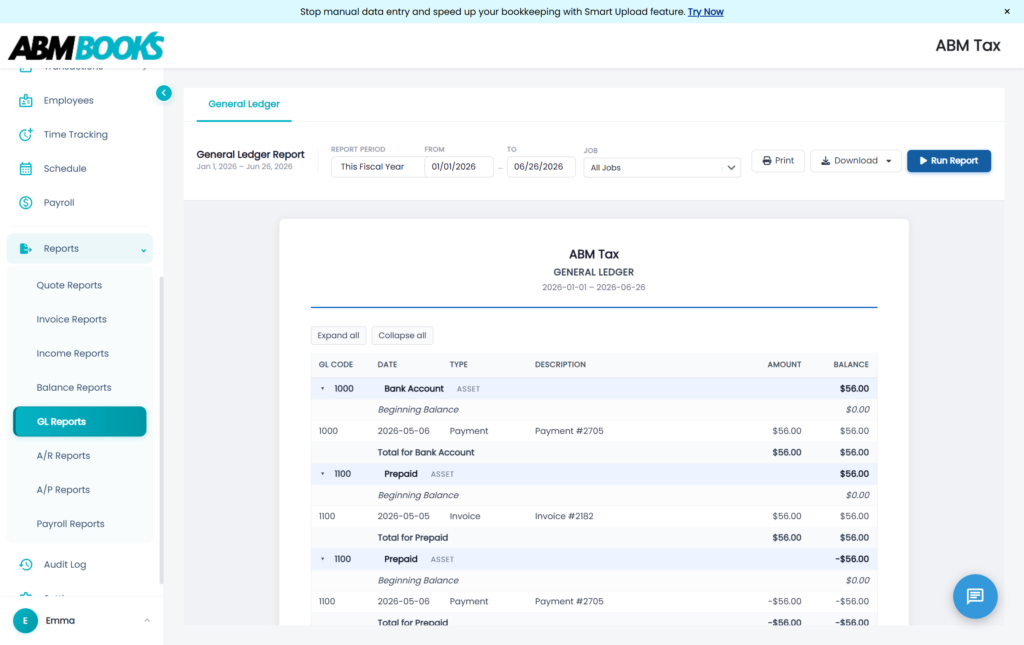Click the Payroll dollar icon

tap(25, 202)
